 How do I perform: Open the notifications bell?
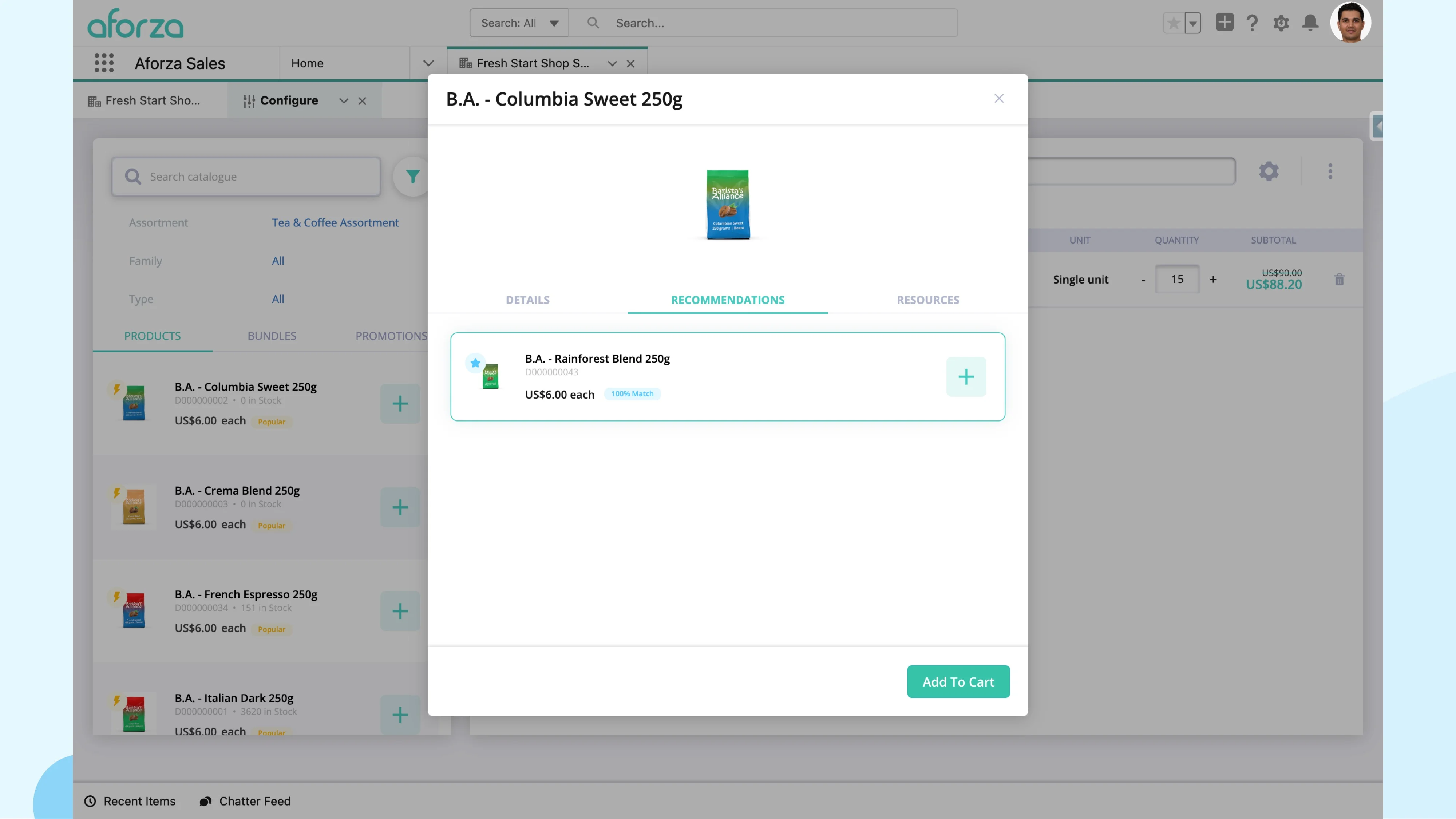click(1310, 23)
